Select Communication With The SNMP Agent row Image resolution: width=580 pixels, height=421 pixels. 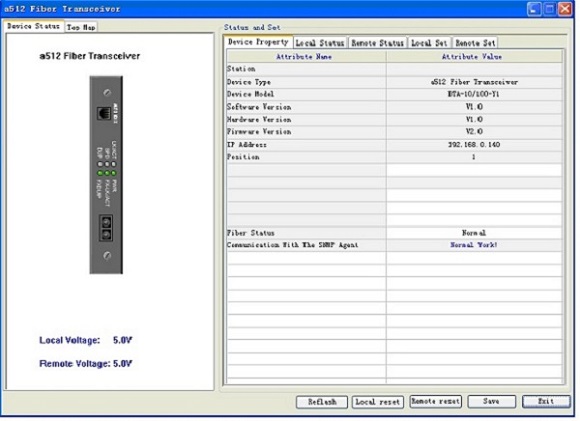coord(394,245)
